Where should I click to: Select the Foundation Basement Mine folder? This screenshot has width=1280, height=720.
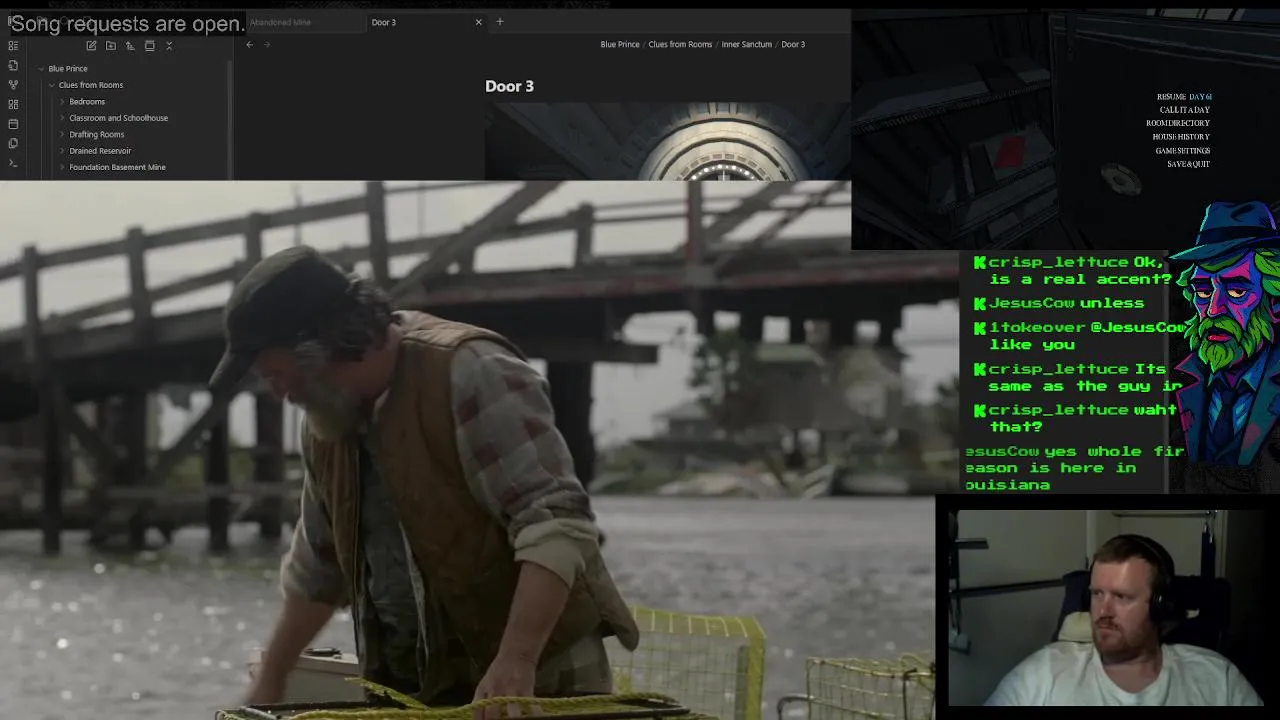tap(117, 167)
